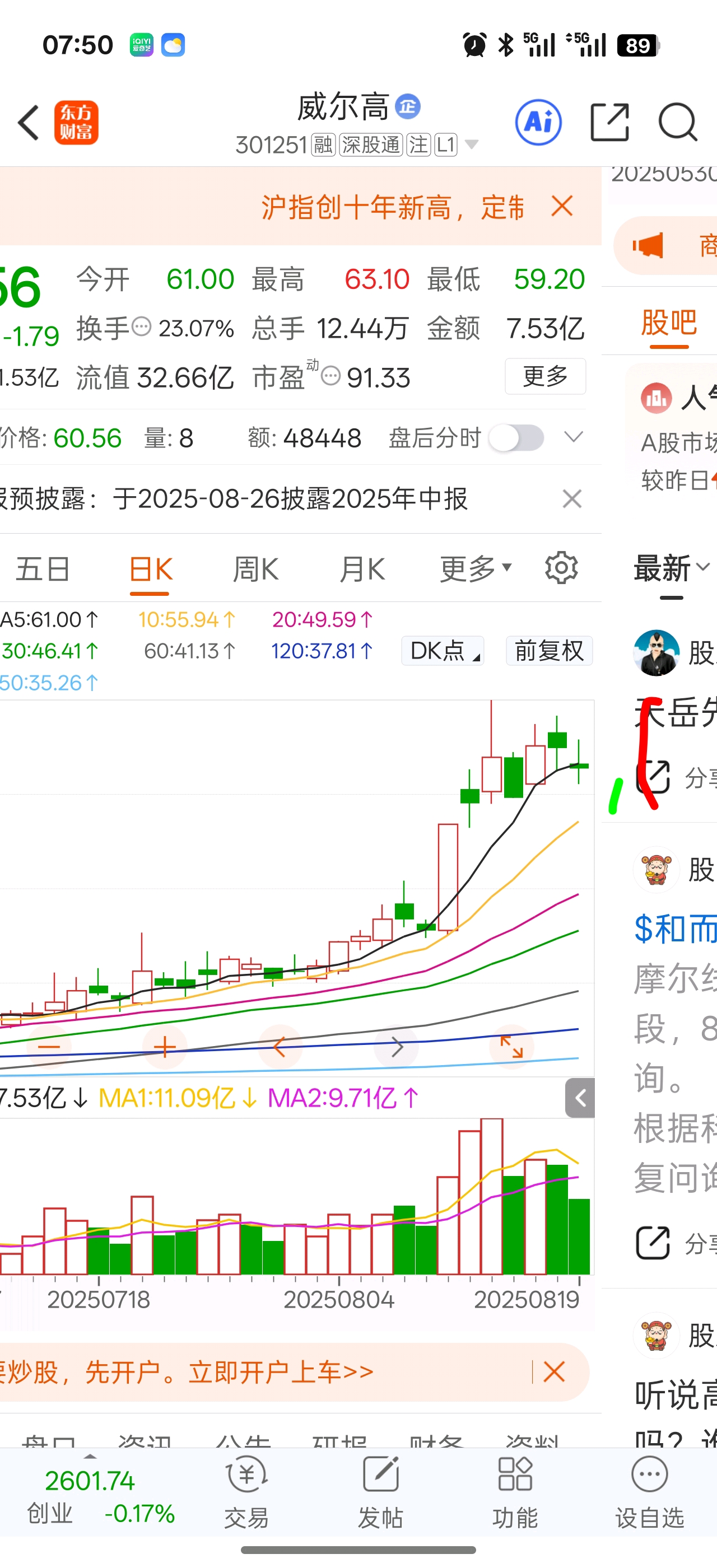Tap the 市盈 info smiley icon
This screenshot has height=1568, width=717.
tap(330, 376)
